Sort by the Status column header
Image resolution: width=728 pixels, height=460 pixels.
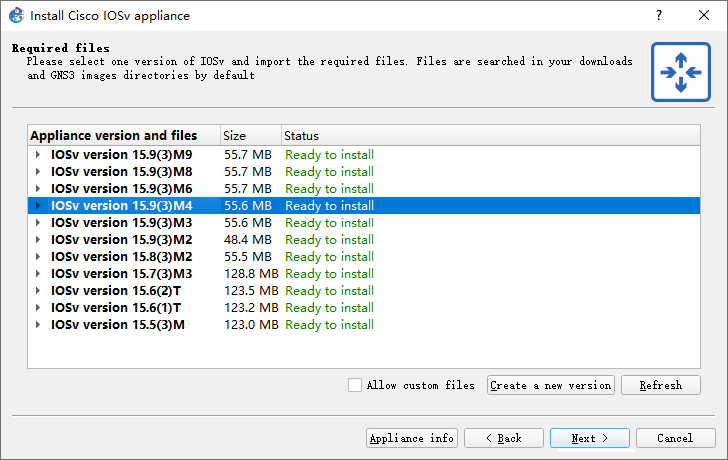(491, 136)
